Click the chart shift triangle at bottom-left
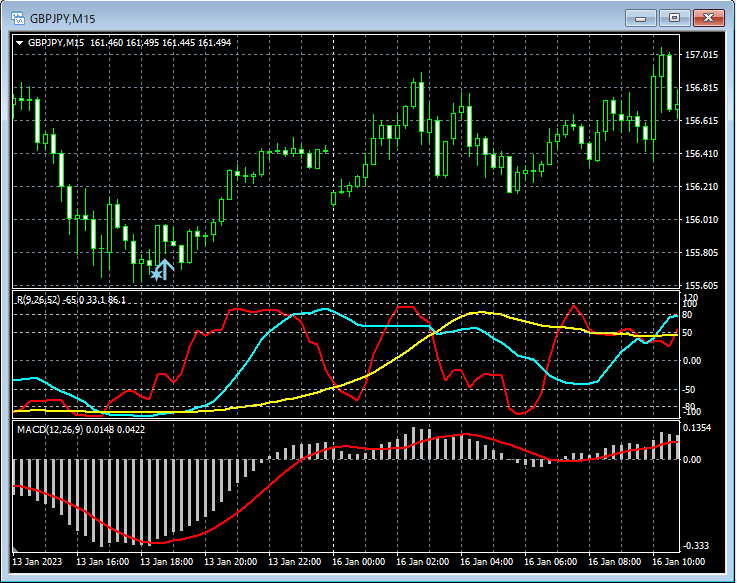 (16, 550)
